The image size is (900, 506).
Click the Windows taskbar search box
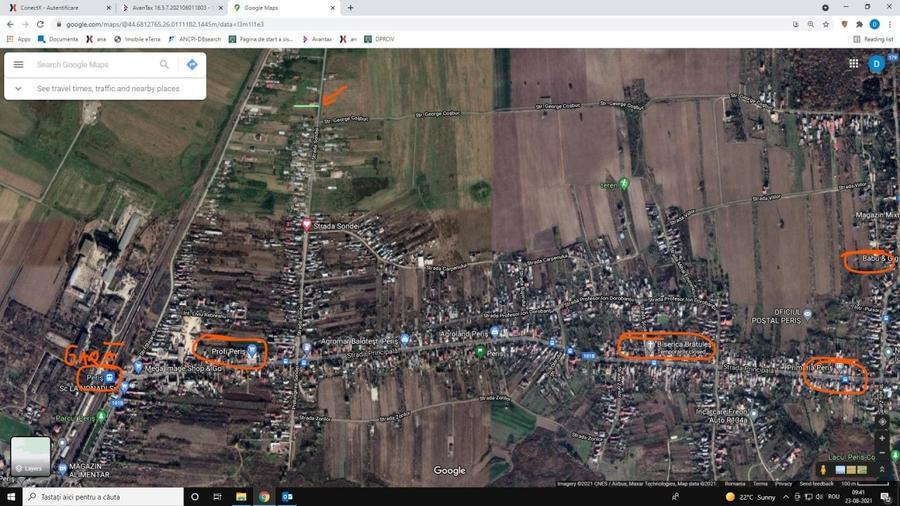[103, 497]
